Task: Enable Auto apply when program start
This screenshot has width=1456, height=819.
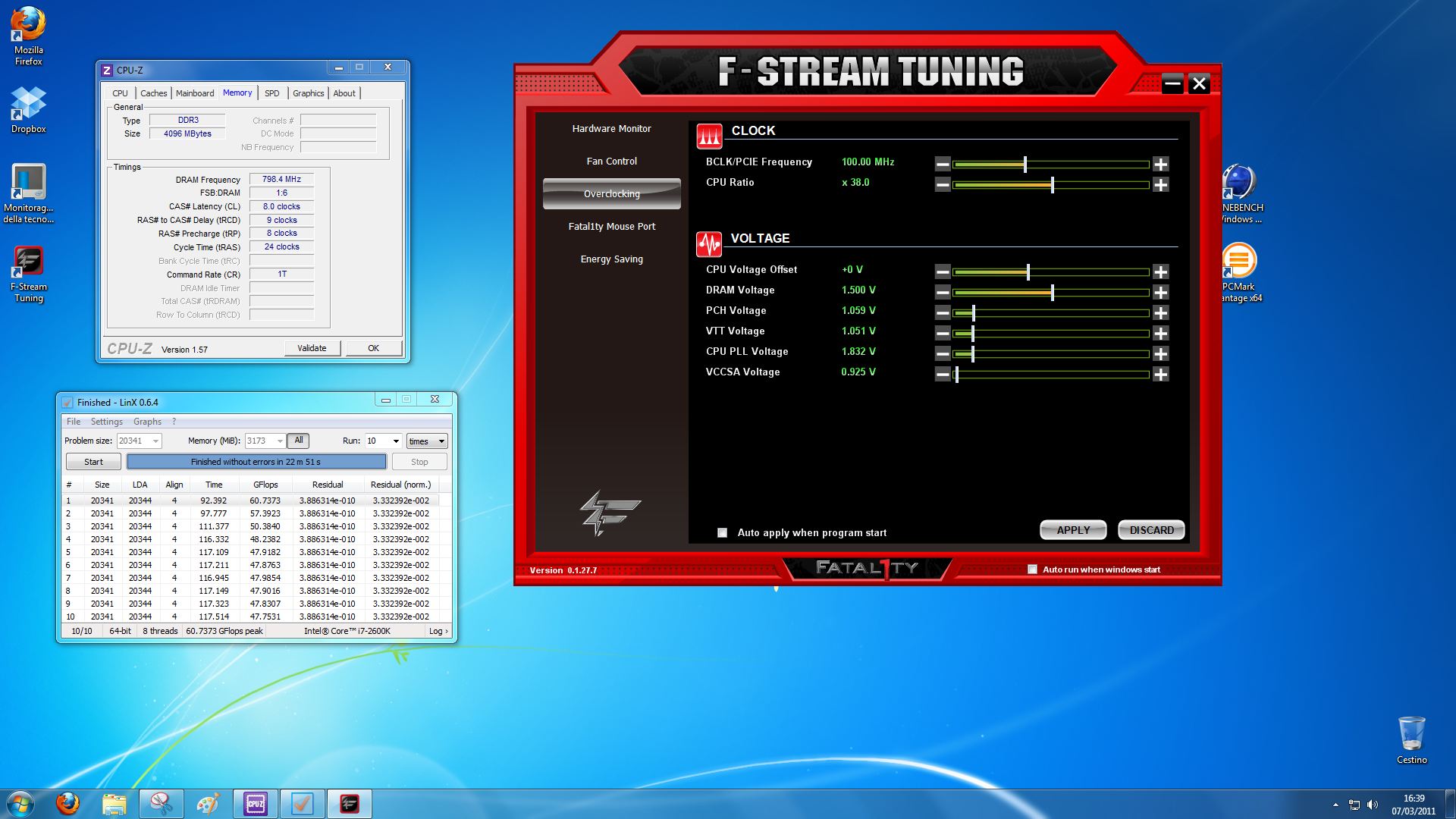Action: pyautogui.click(x=722, y=532)
